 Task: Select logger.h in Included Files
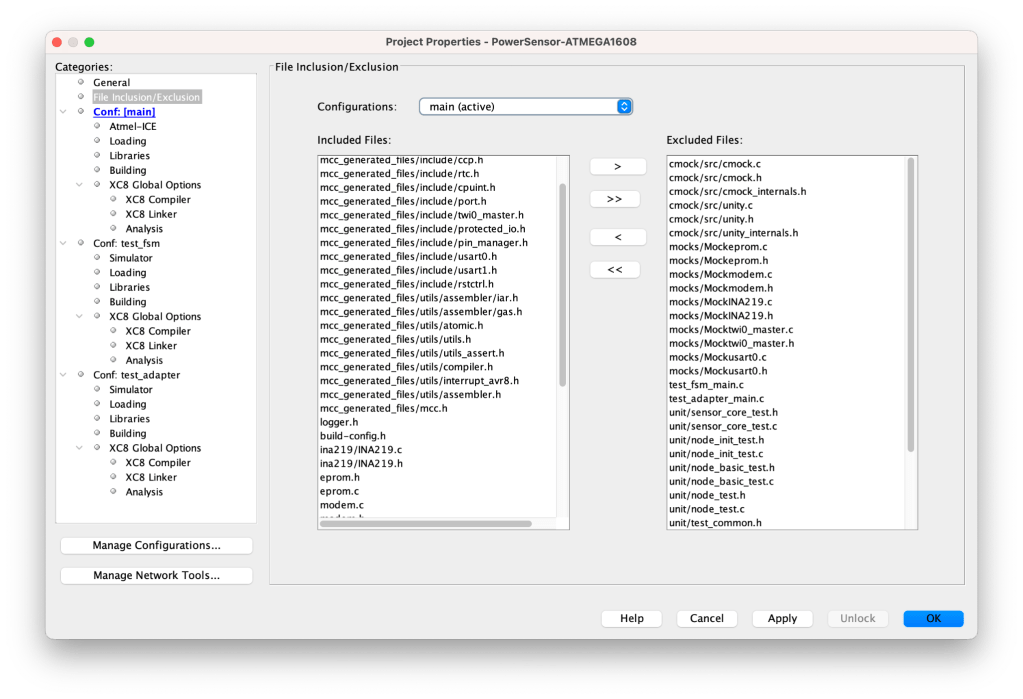tap(339, 422)
